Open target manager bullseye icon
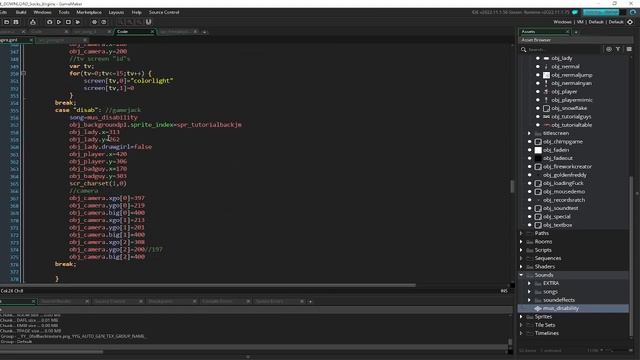This screenshot has height=360, width=640. tap(630, 22)
